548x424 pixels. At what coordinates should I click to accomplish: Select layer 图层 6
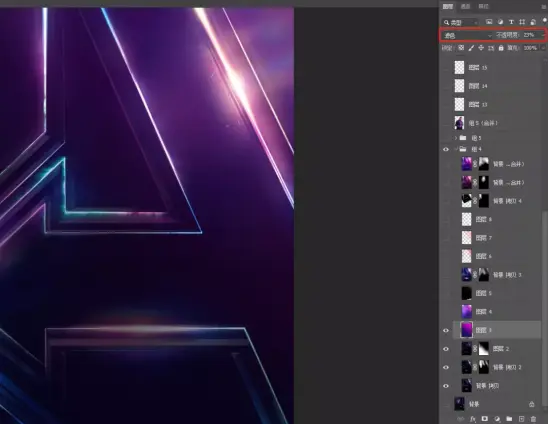point(496,257)
